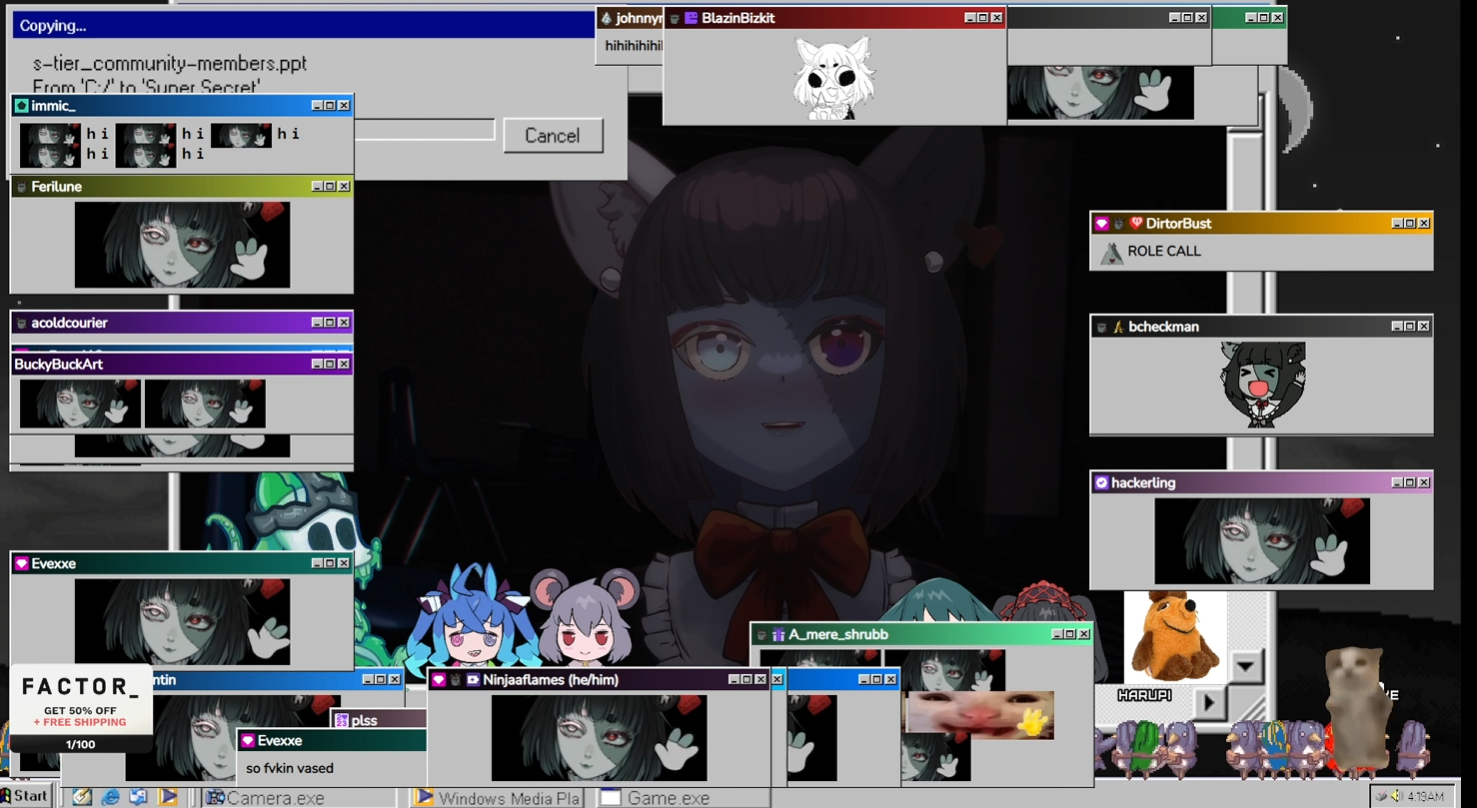Click the waving emote in Ninjaaflames window
The height and width of the screenshot is (808, 1477).
(x=599, y=738)
